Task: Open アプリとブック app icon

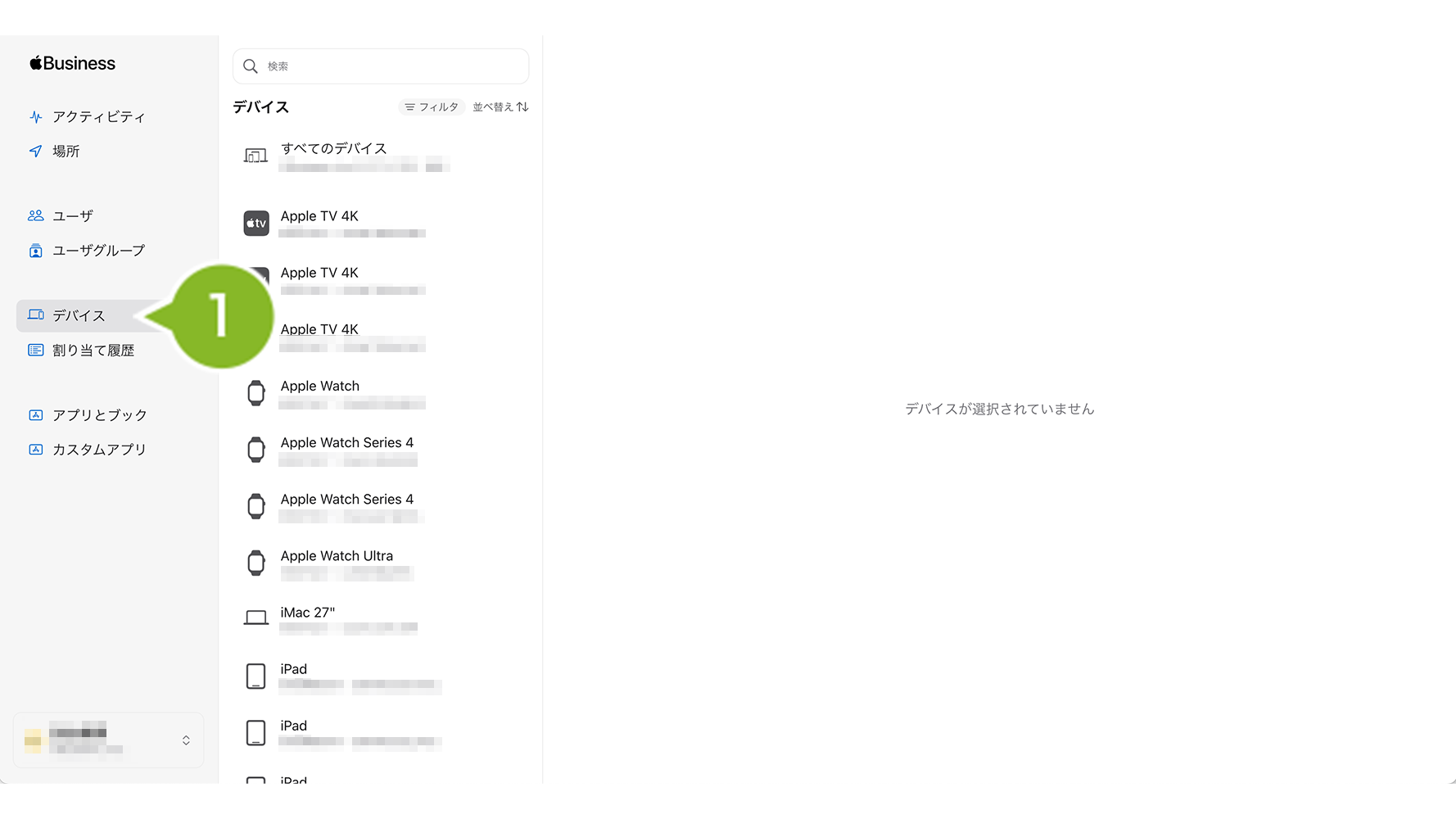Action: [36, 415]
